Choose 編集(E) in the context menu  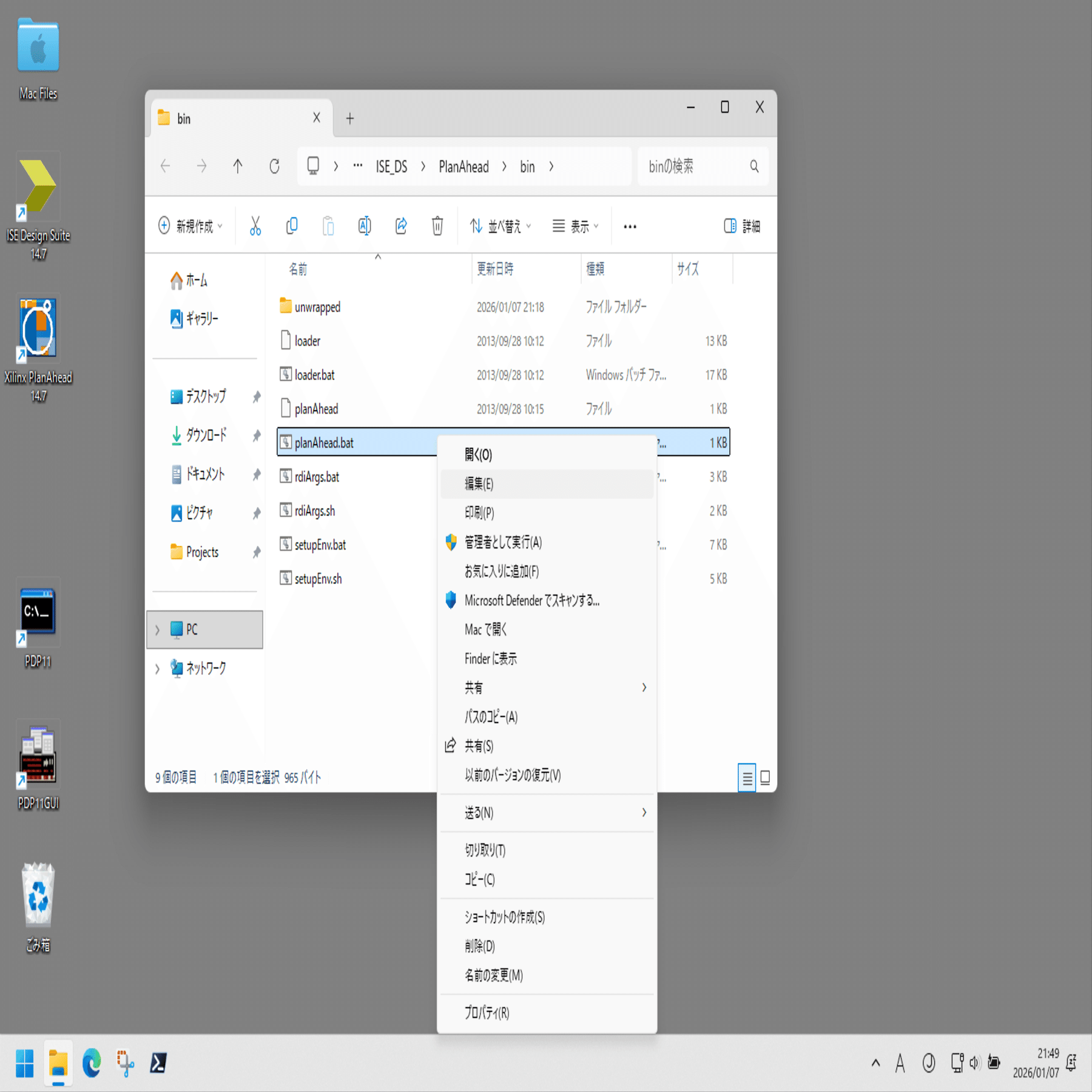547,484
